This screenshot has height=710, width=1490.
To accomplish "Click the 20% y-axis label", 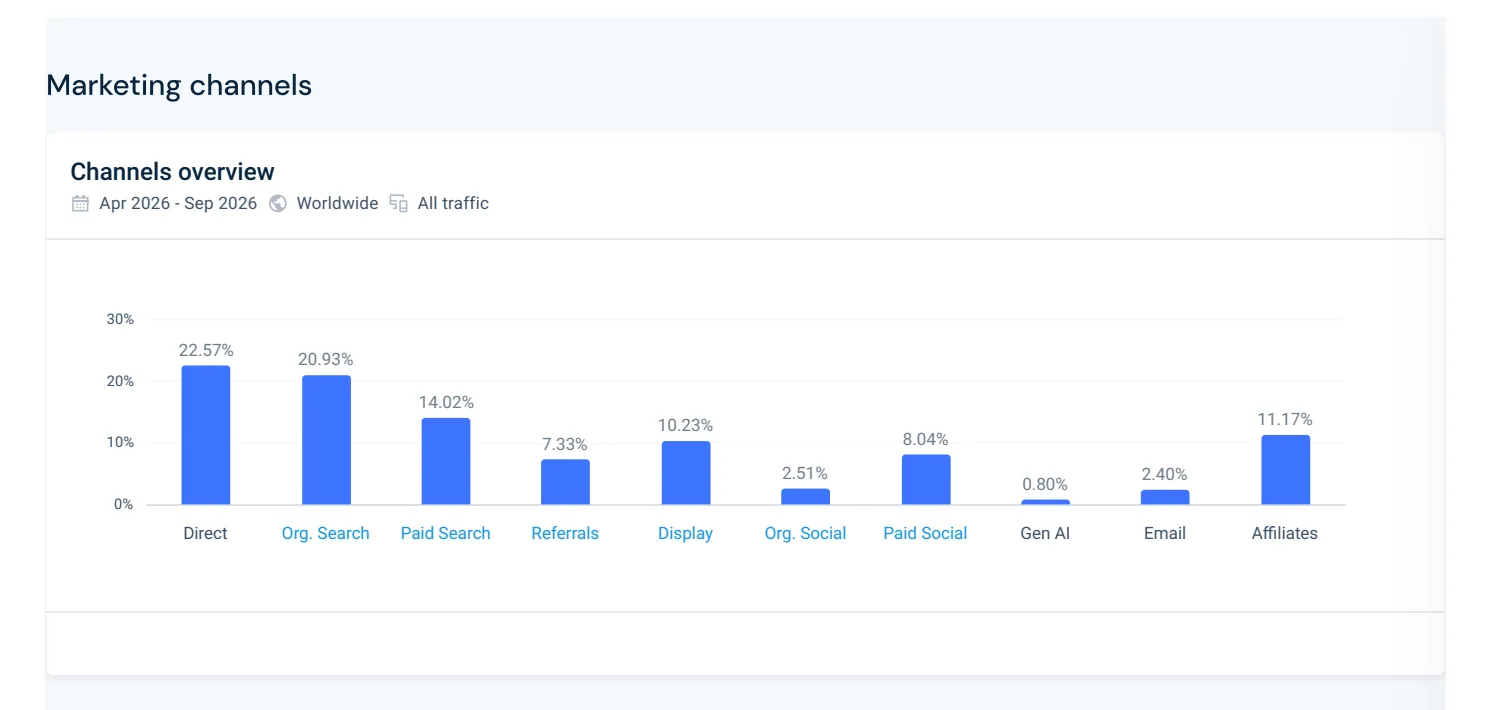I will [x=120, y=381].
